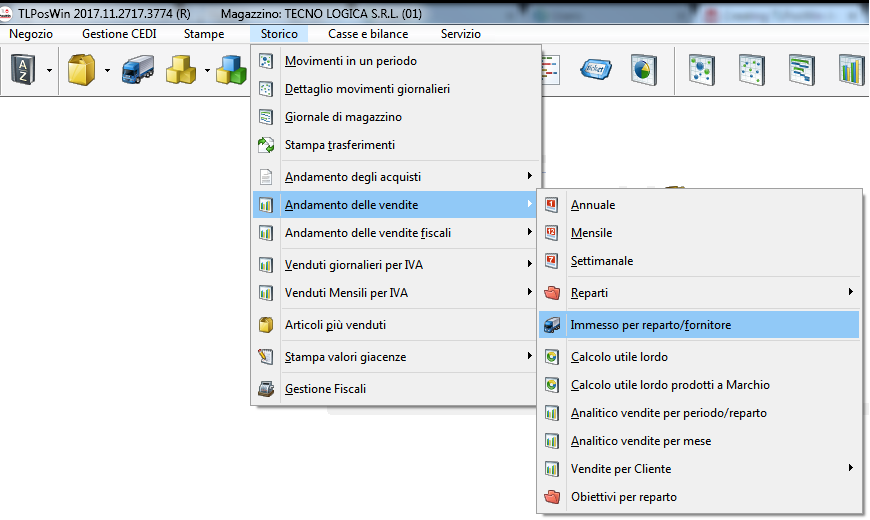Select Immesso per reparto/fornitore
Image resolution: width=870 pixels, height=520 pixels.
point(650,325)
